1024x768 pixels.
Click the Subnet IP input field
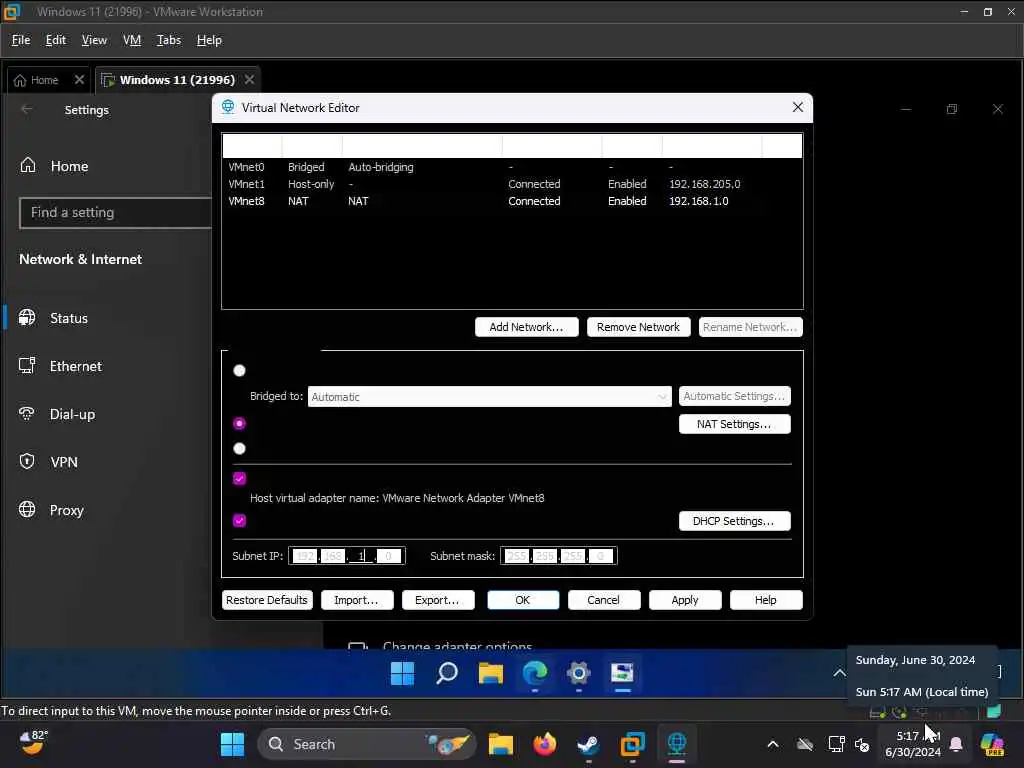[x=347, y=556]
